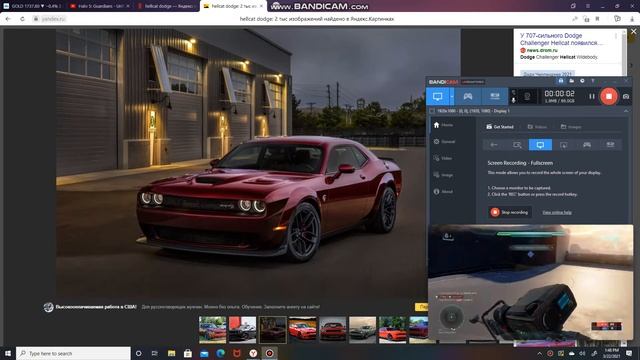Choose rectangle area recording mode icon
This screenshot has width=640, height=360.
tap(517, 145)
